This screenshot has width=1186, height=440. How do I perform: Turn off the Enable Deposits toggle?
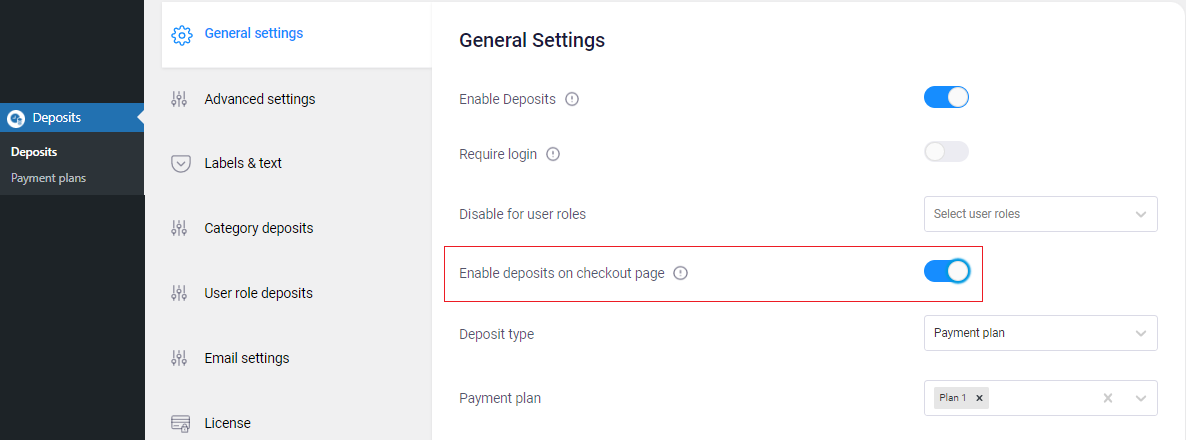(946, 98)
